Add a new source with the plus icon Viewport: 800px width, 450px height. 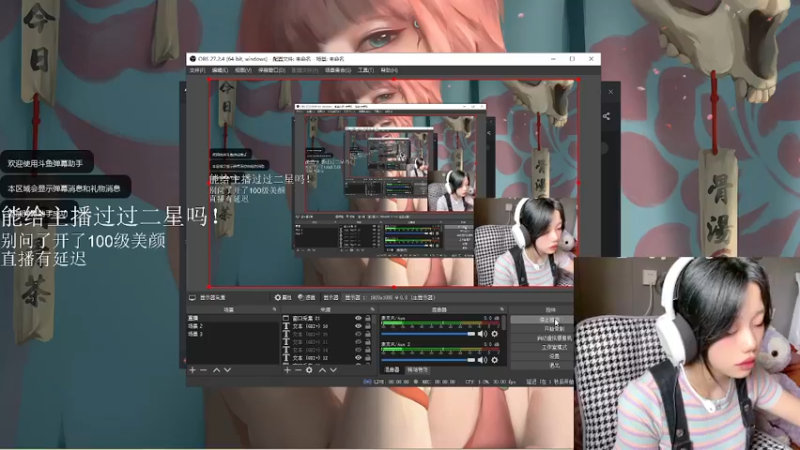287,370
